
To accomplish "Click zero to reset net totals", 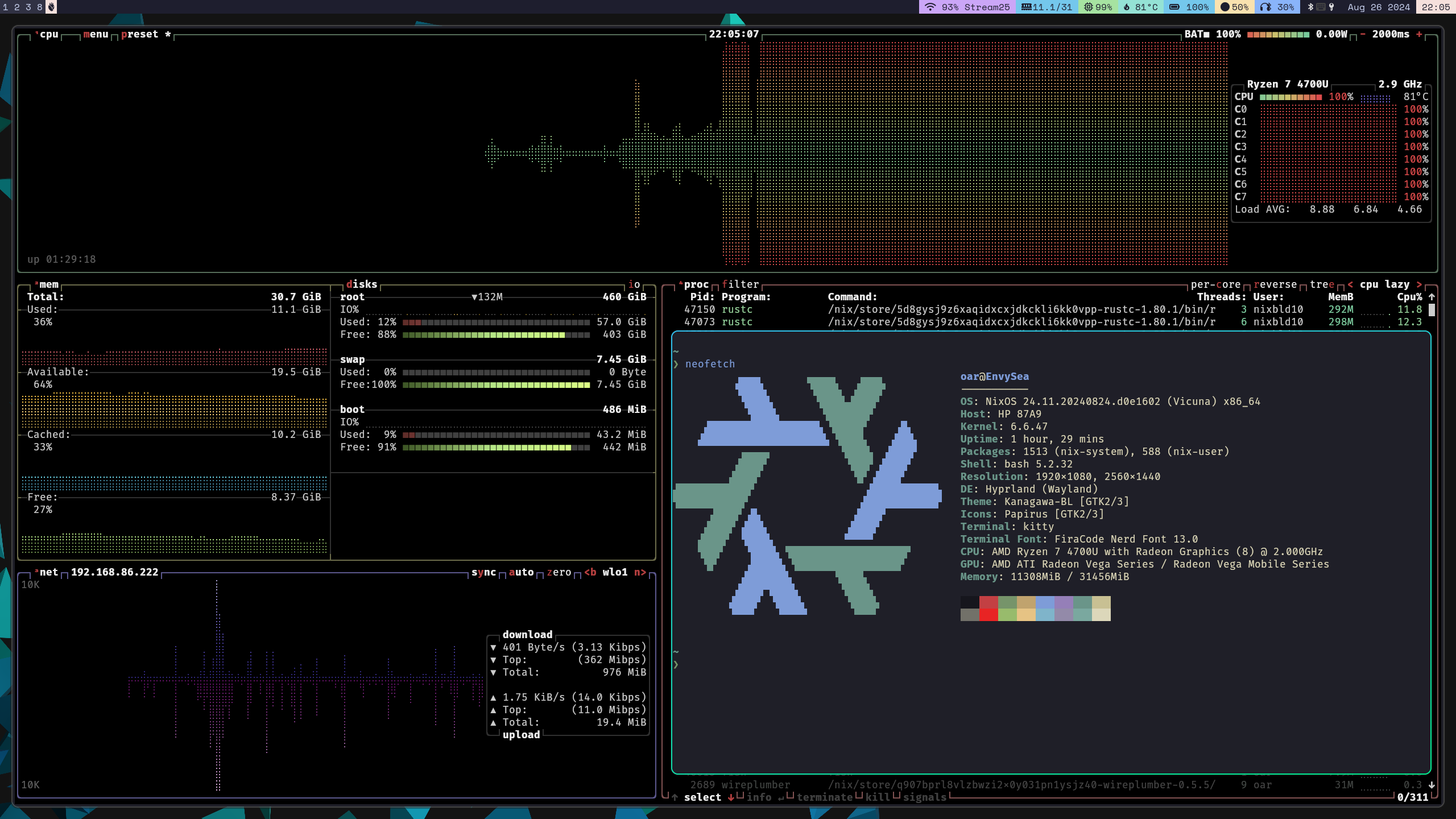I will (559, 572).
